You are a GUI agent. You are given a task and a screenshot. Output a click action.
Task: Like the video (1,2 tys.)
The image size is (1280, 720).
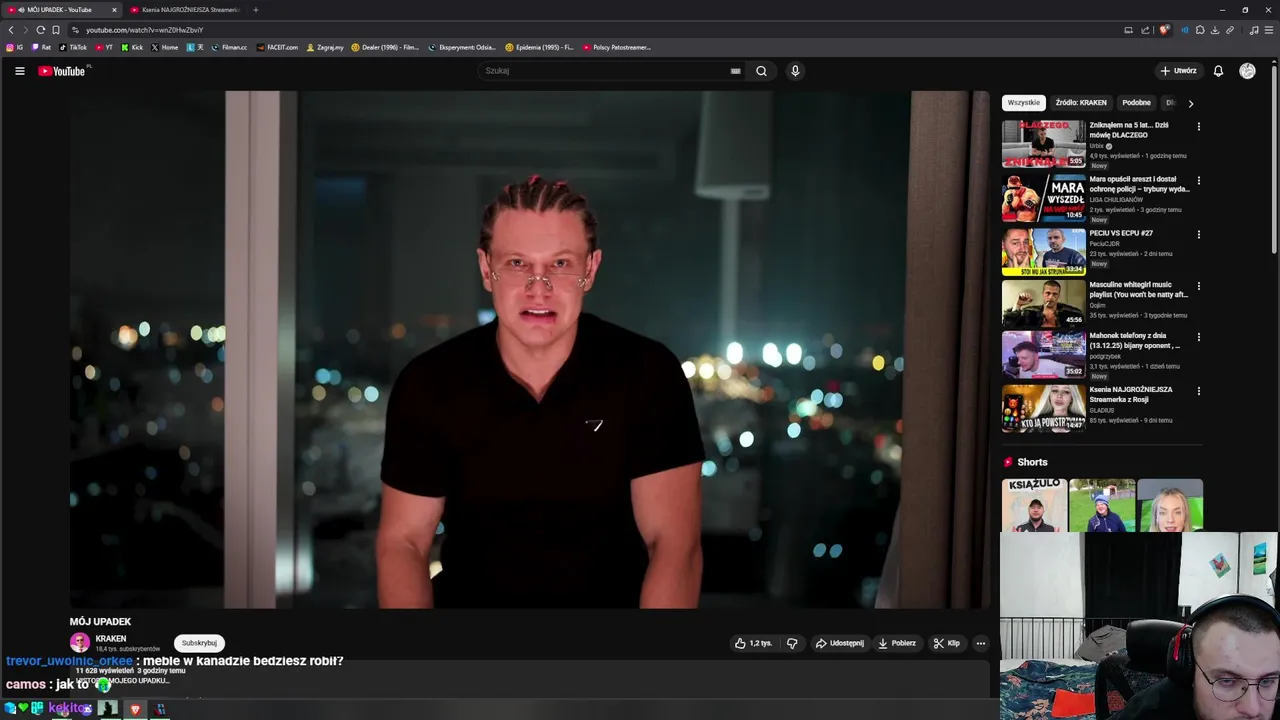tap(754, 643)
